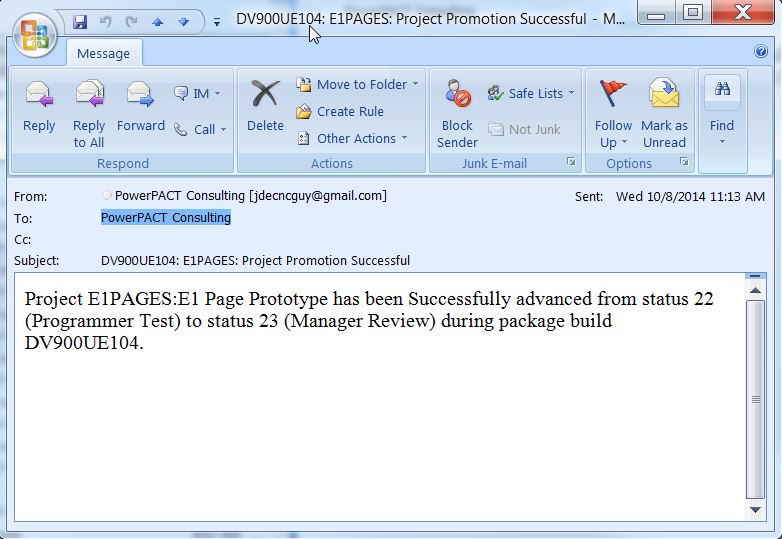Click the Save icon in quick access toolbar
This screenshot has width=782, height=539.
point(80,21)
